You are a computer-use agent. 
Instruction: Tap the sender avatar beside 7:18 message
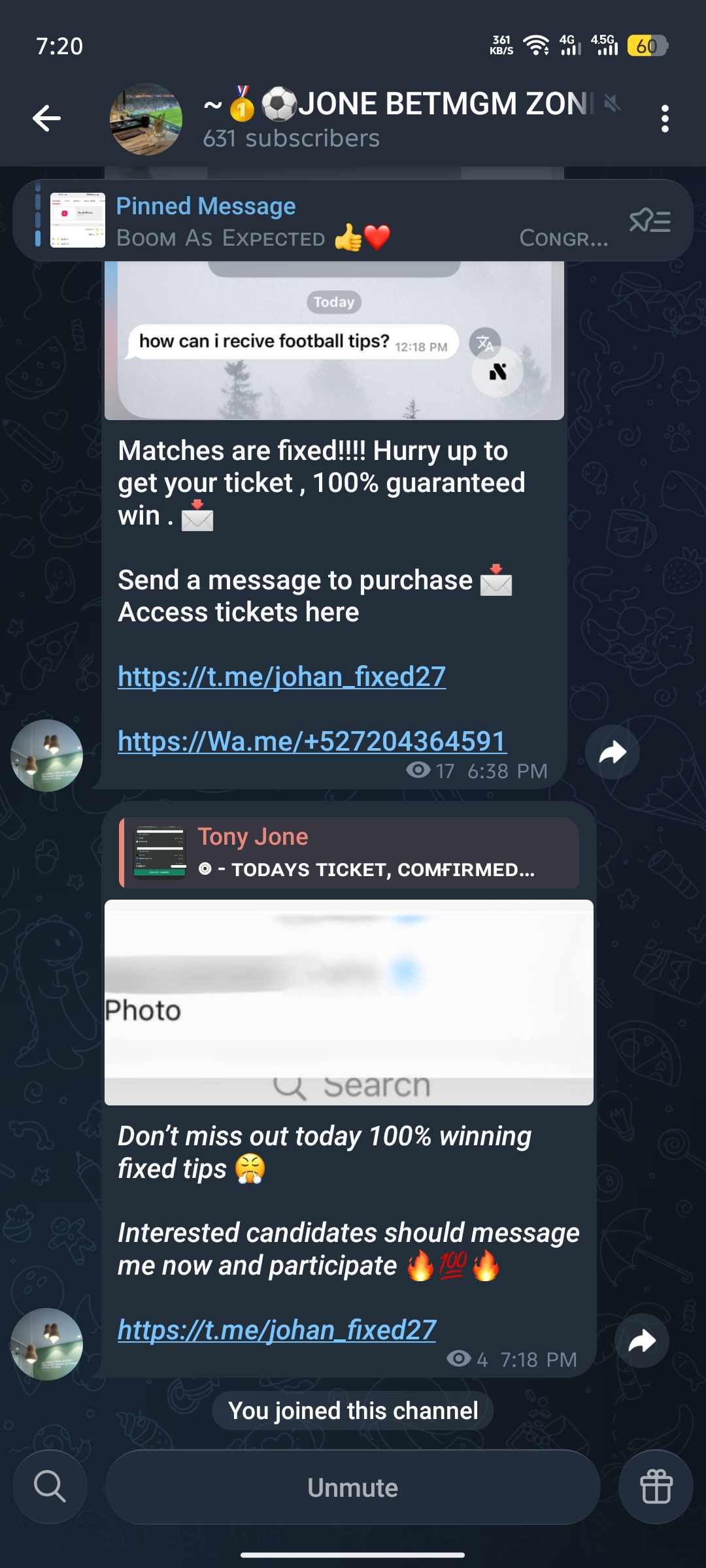click(46, 1345)
